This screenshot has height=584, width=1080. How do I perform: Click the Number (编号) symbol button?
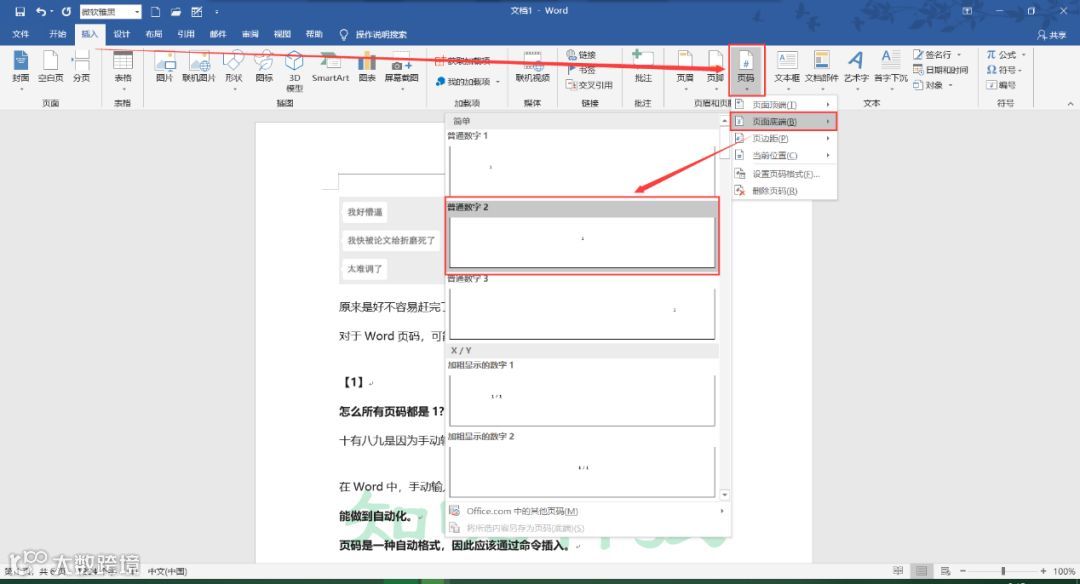coord(1001,85)
